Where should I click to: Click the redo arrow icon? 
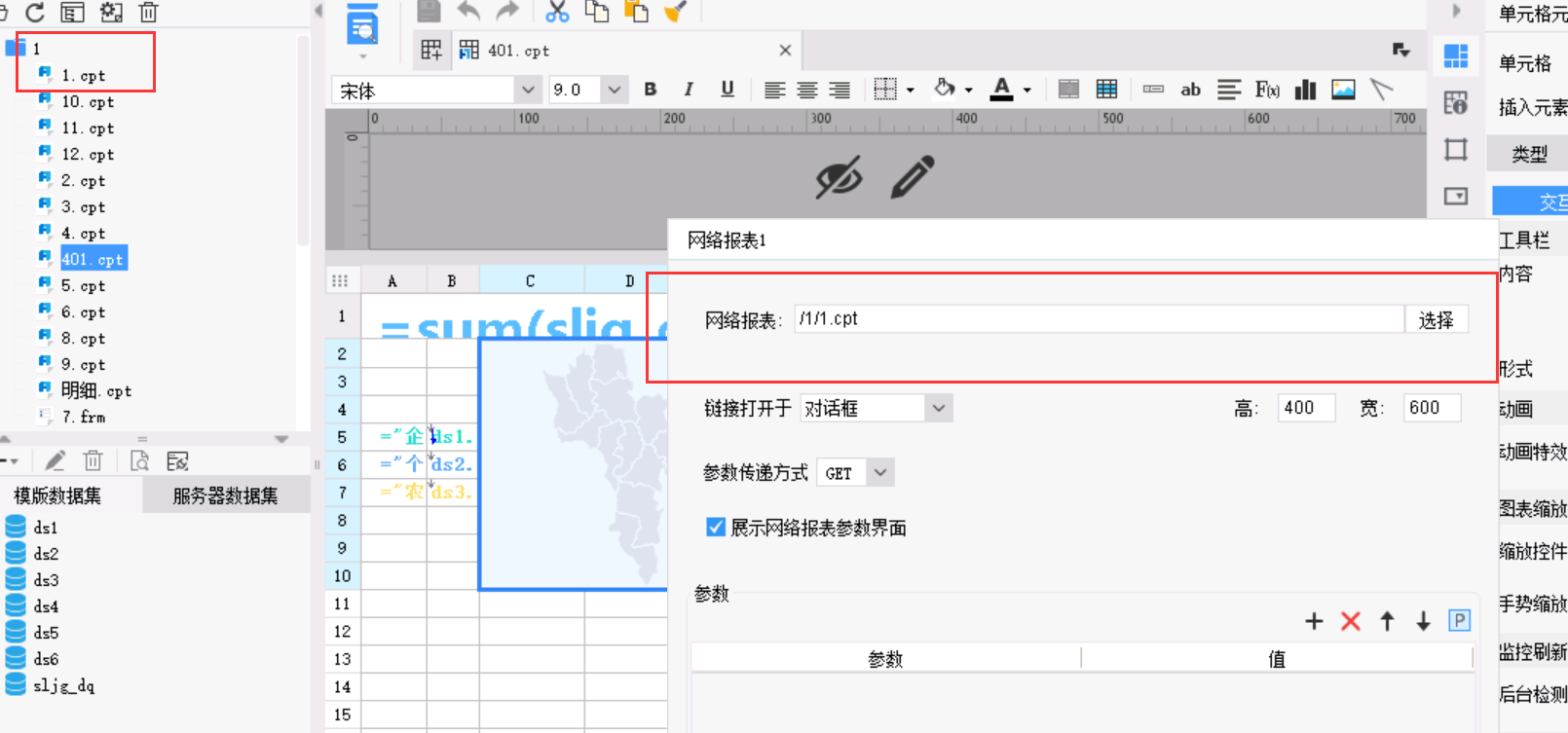pos(507,12)
